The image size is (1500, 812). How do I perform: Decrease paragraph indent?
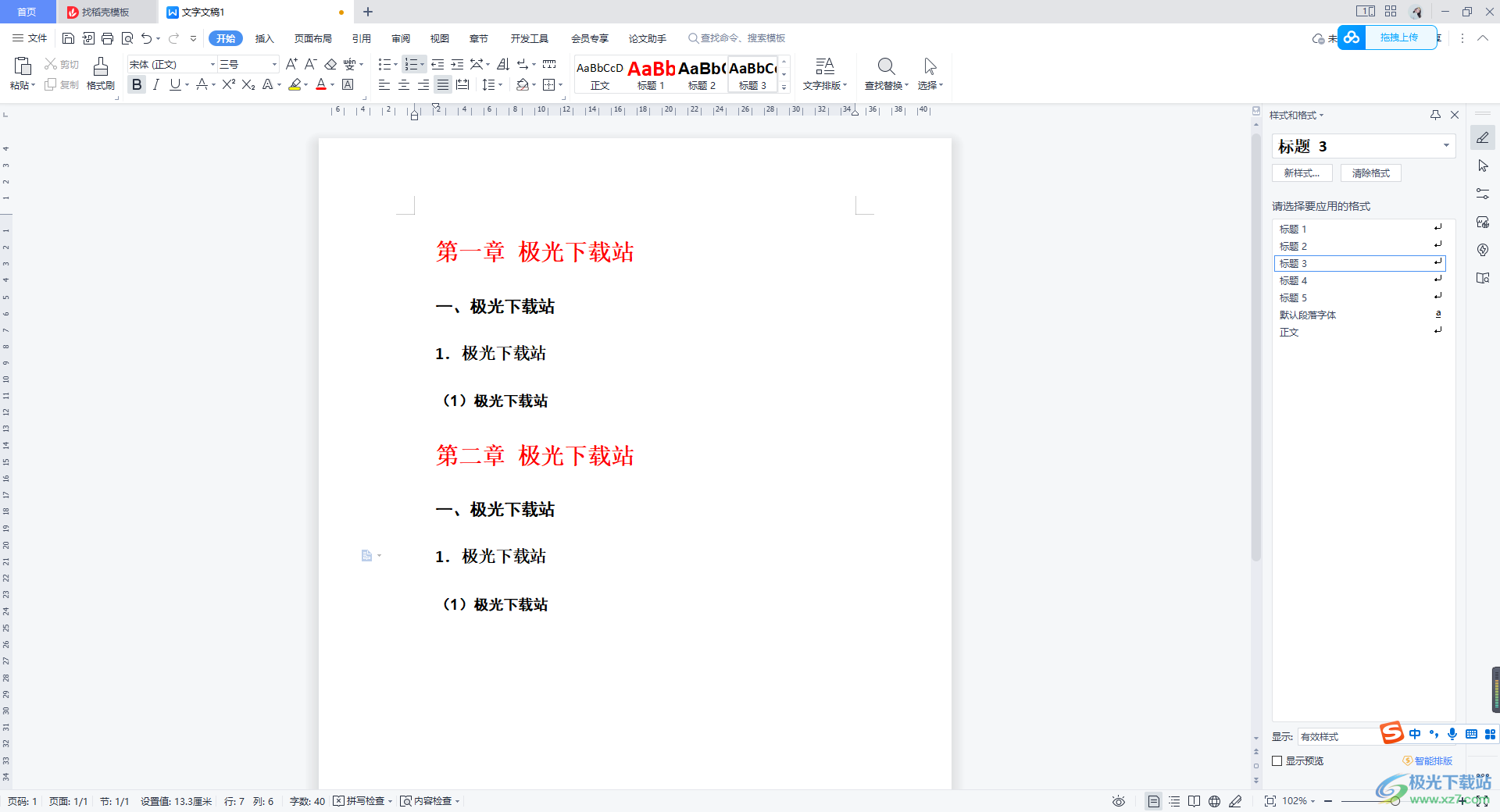[437, 64]
